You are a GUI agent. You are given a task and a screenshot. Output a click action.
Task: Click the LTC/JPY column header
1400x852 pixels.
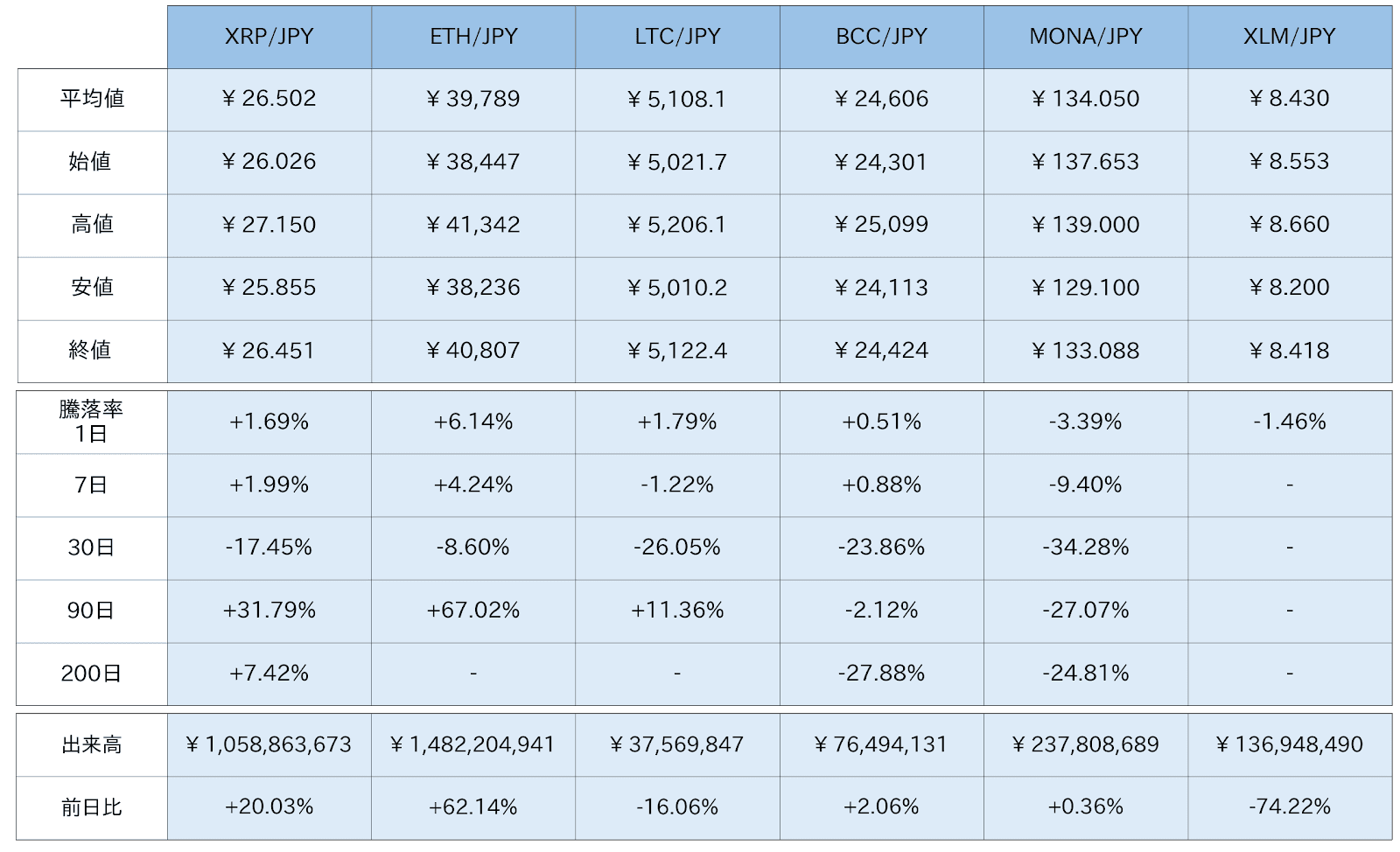(x=677, y=37)
